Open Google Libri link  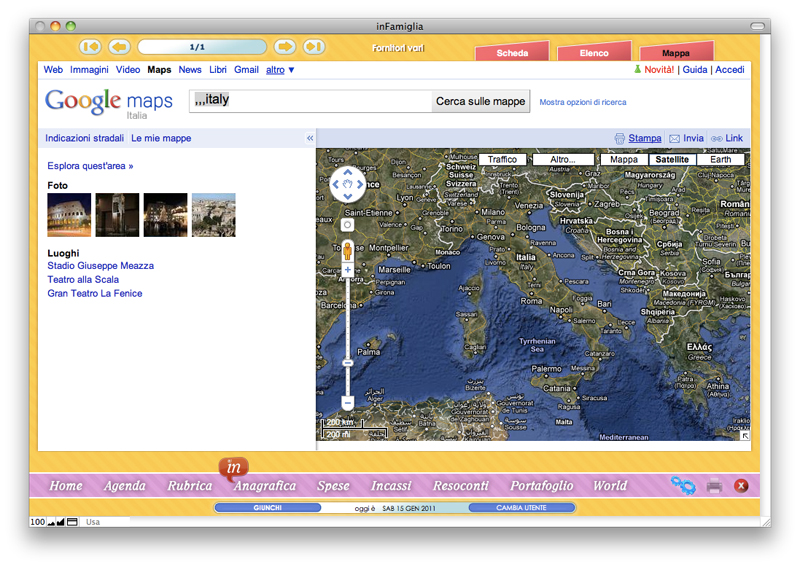click(x=218, y=70)
